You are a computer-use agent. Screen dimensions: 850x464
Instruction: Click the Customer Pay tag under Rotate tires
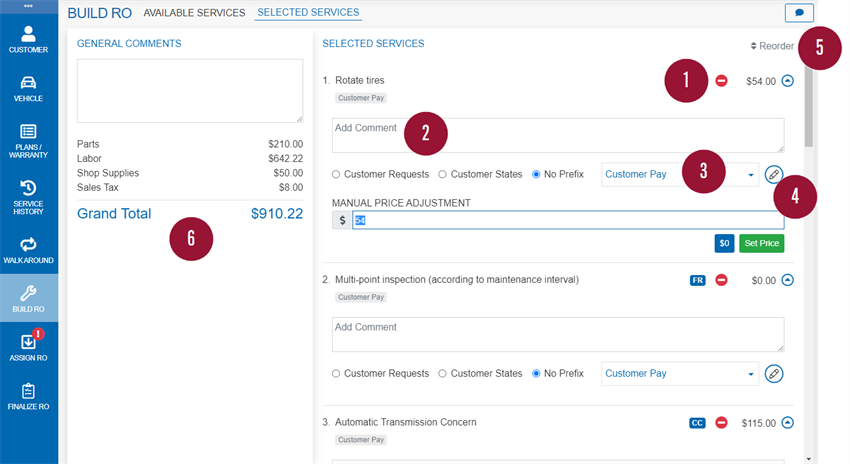[361, 98]
